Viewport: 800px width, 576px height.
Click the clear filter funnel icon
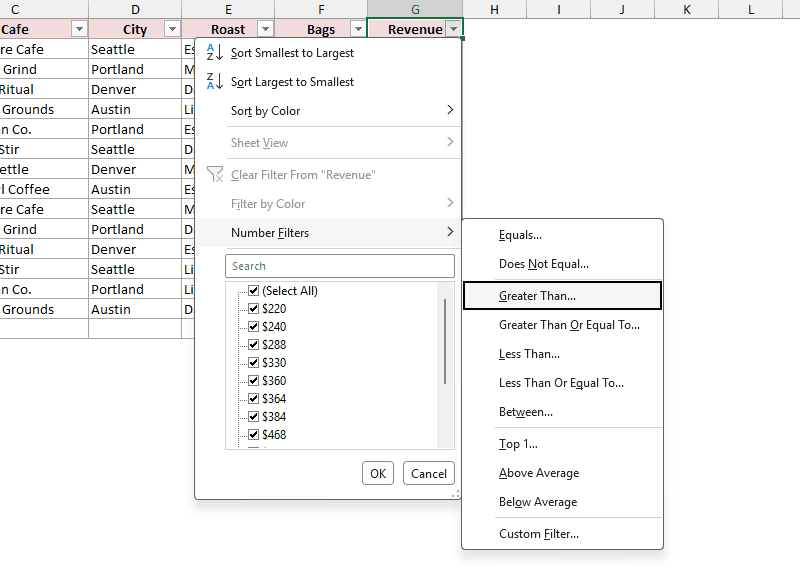click(x=215, y=174)
